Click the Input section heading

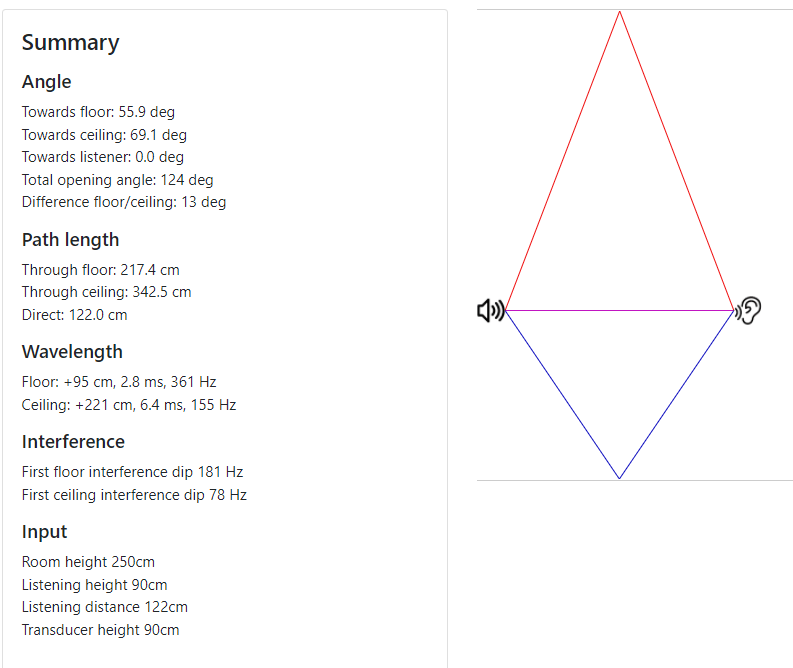pos(45,532)
